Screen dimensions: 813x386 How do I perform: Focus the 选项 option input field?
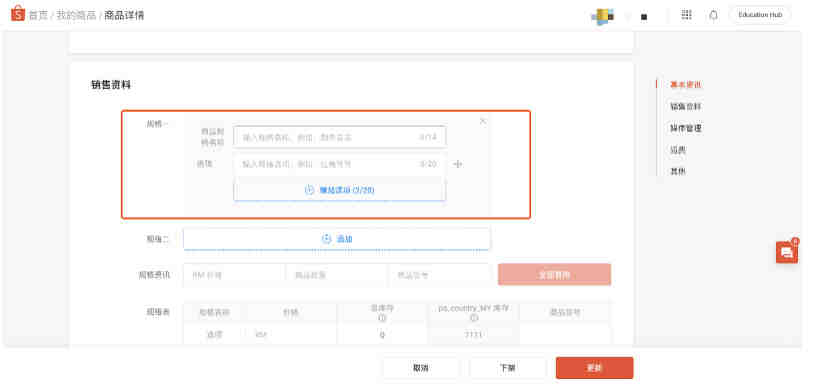[x=340, y=164]
